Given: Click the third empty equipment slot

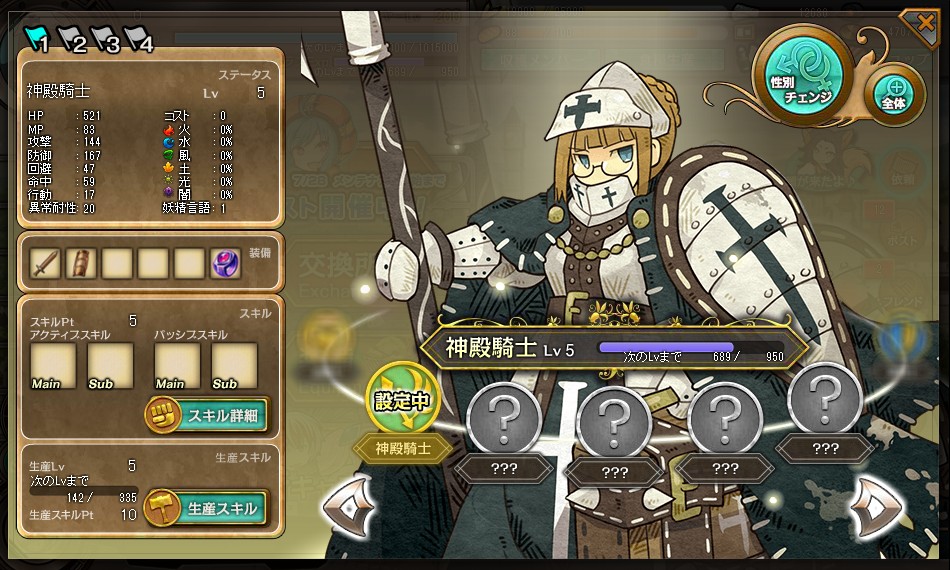Looking at the screenshot, I should 189,263.
